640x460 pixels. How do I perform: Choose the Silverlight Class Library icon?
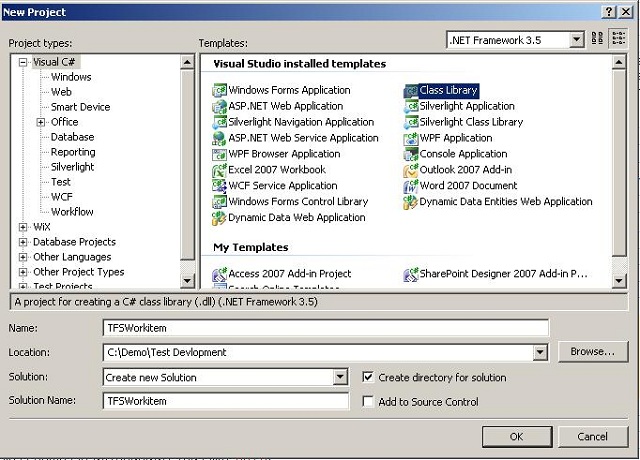tap(411, 122)
